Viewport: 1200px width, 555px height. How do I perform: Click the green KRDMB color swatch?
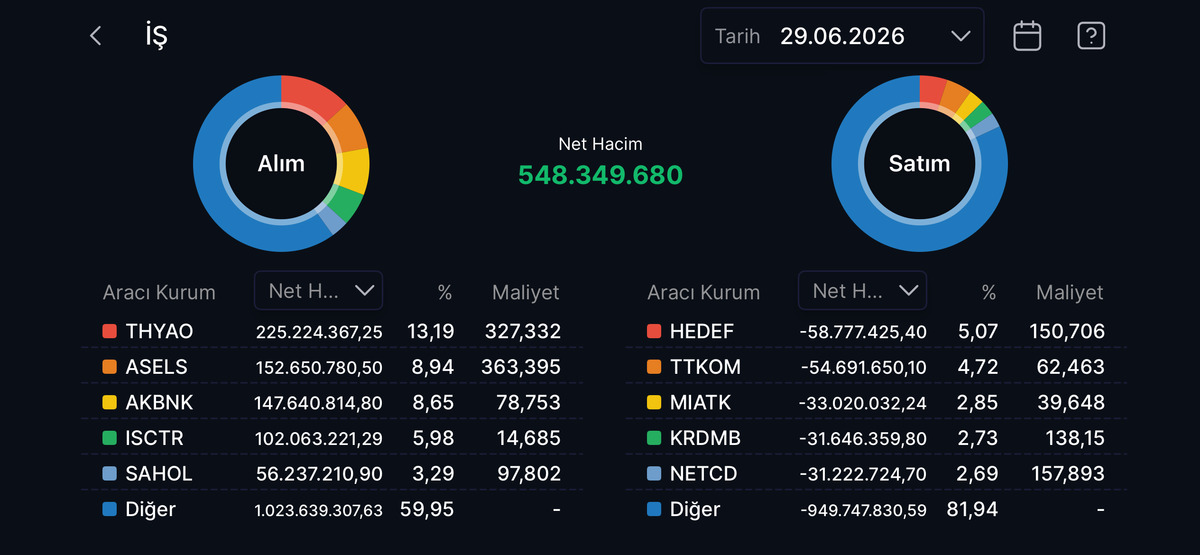tap(654, 438)
